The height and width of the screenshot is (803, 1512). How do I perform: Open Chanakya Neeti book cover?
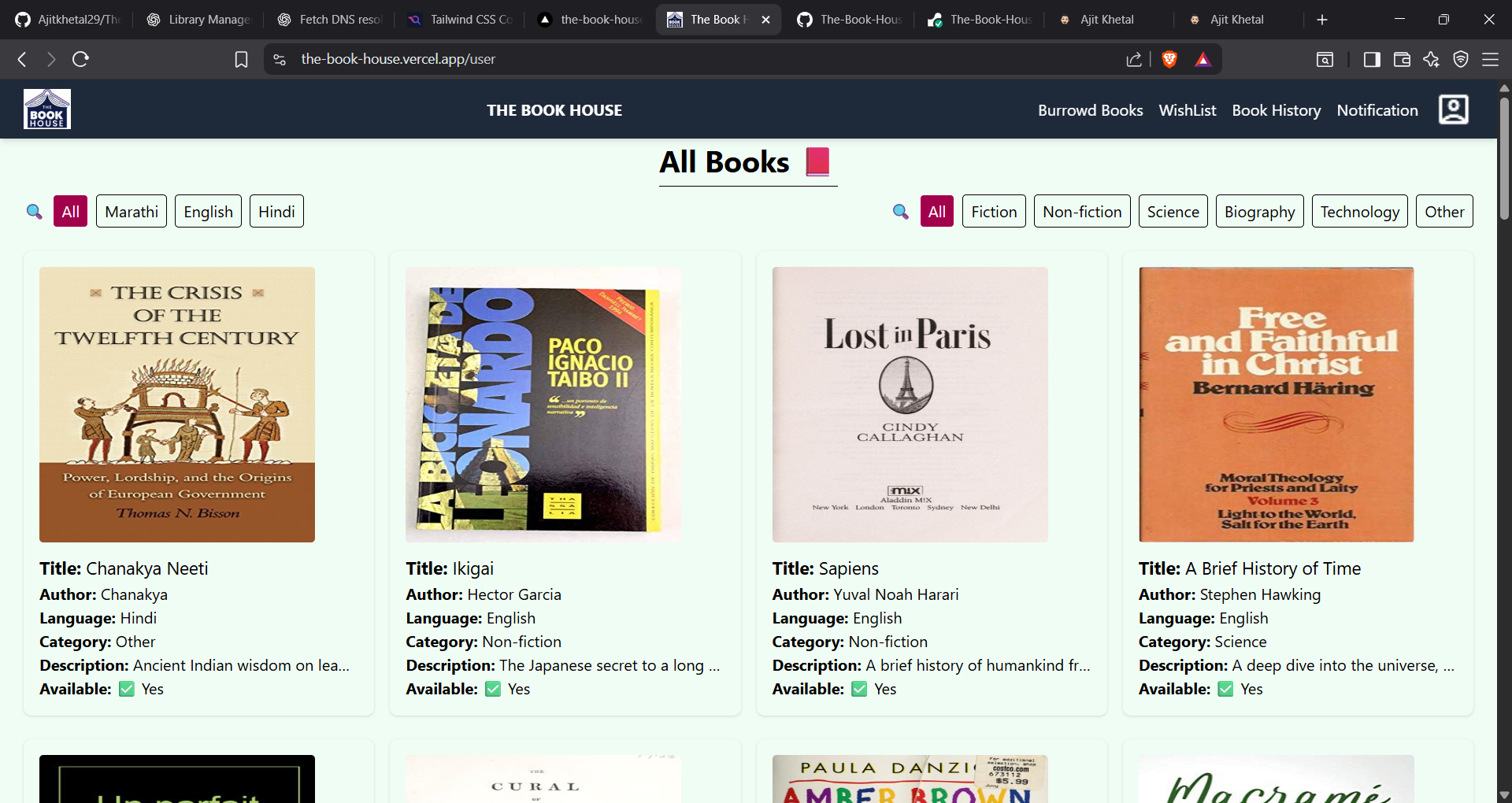(x=177, y=405)
